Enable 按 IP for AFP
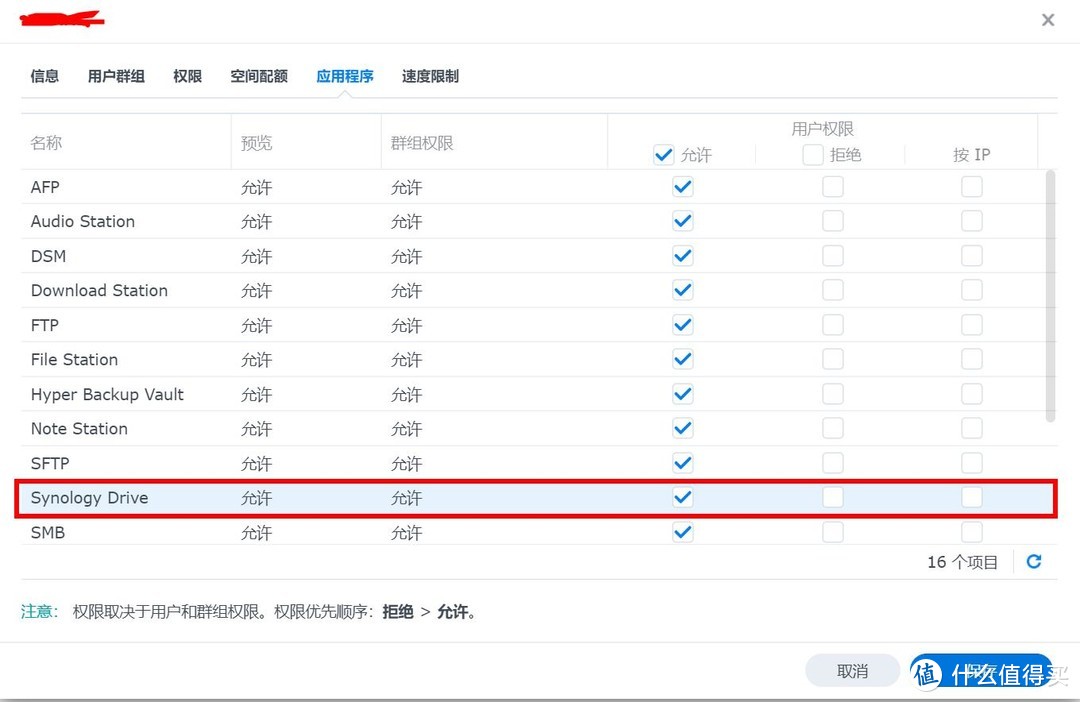This screenshot has width=1080, height=702. 972,187
